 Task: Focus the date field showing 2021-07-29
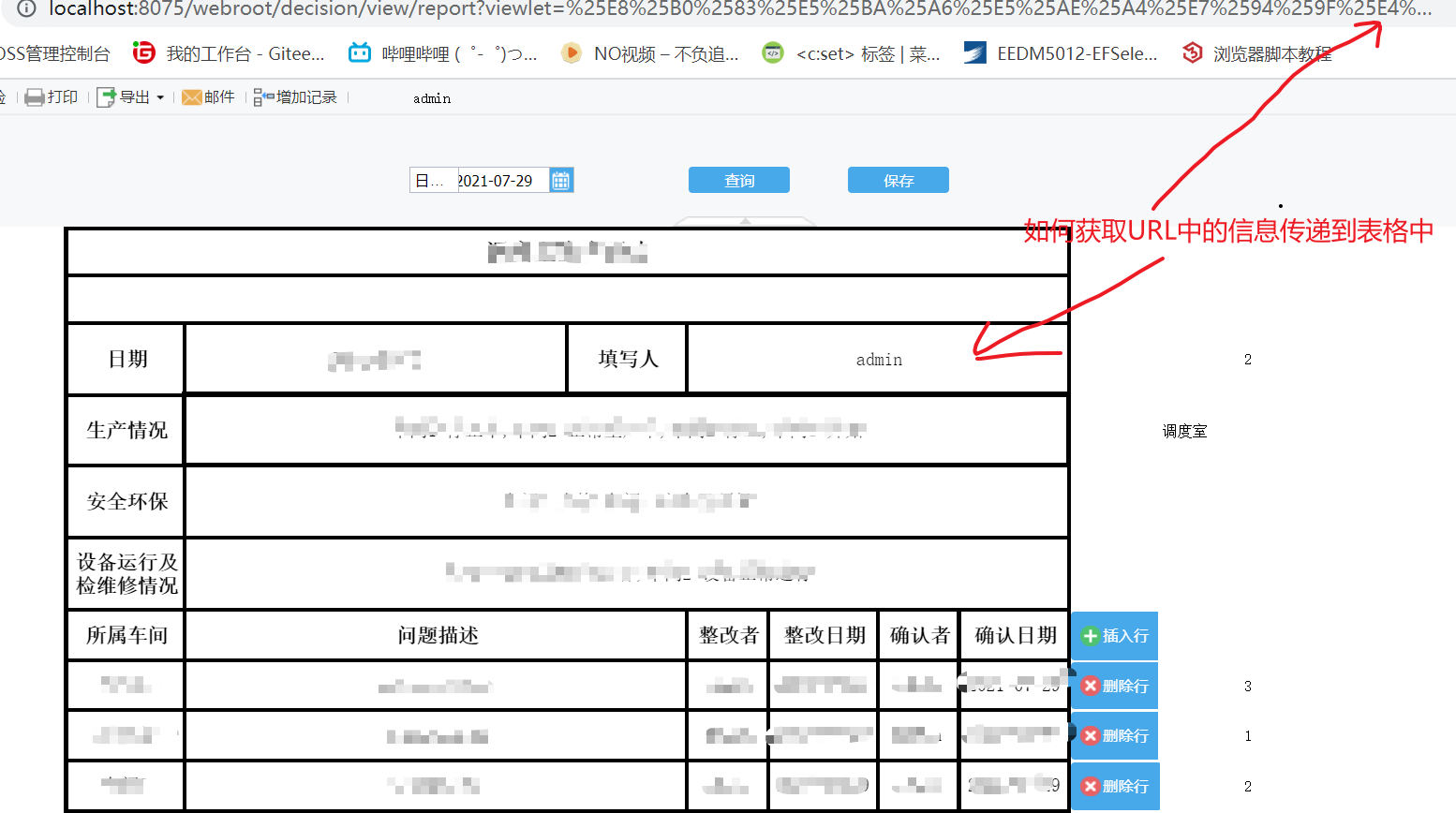point(502,181)
